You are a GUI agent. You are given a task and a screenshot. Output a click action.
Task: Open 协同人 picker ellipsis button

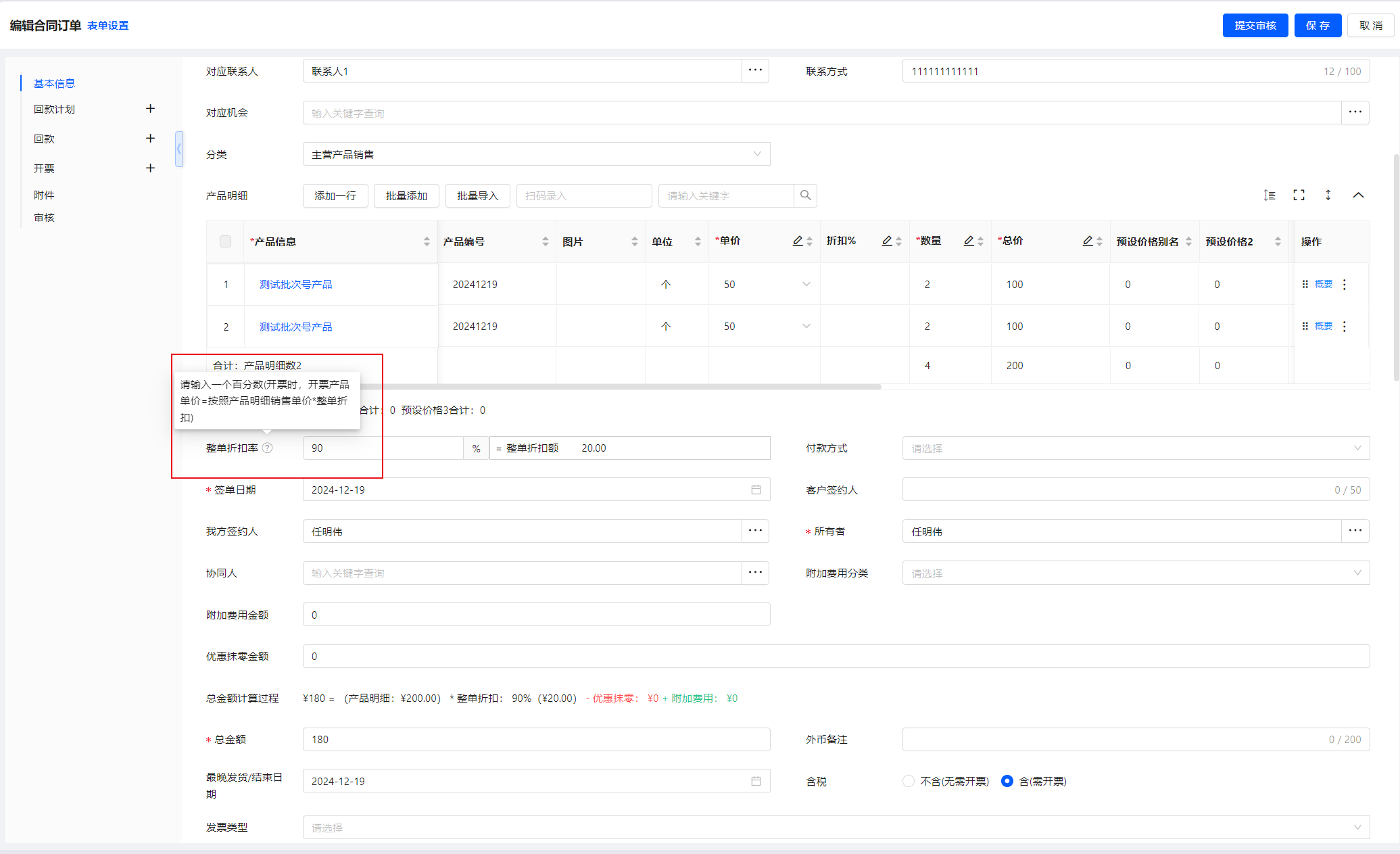coord(755,573)
